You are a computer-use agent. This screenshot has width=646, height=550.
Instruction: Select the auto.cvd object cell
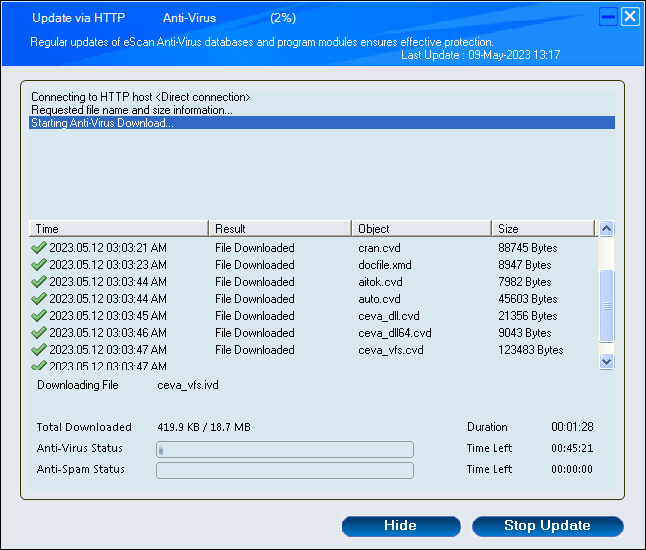tap(379, 299)
